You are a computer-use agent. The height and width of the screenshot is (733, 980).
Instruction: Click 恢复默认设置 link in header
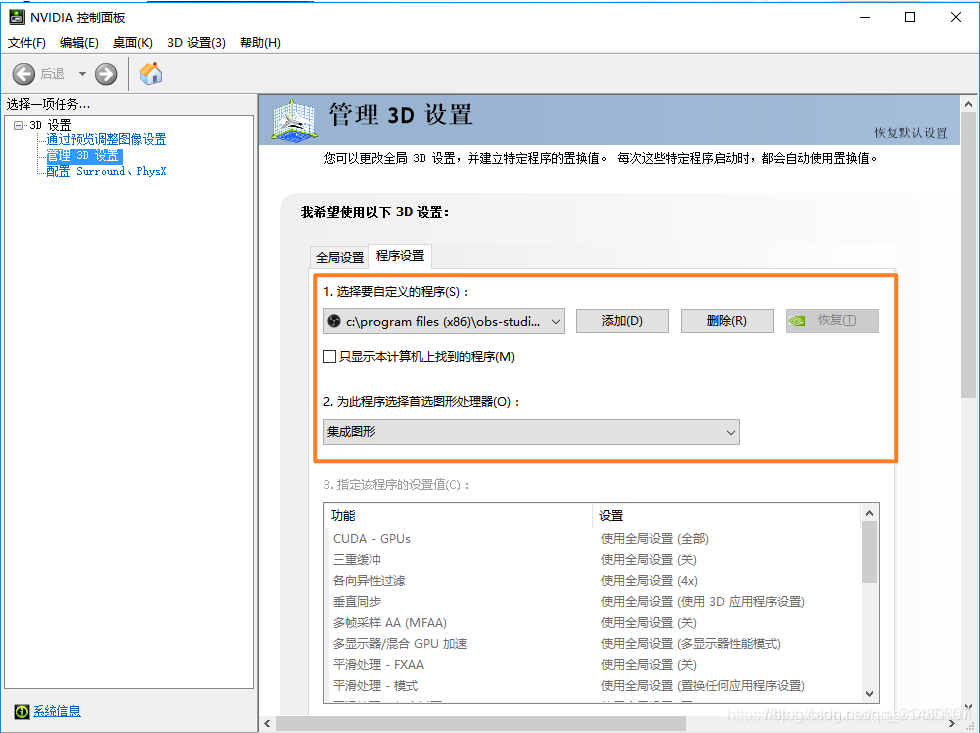pyautogui.click(x=911, y=132)
